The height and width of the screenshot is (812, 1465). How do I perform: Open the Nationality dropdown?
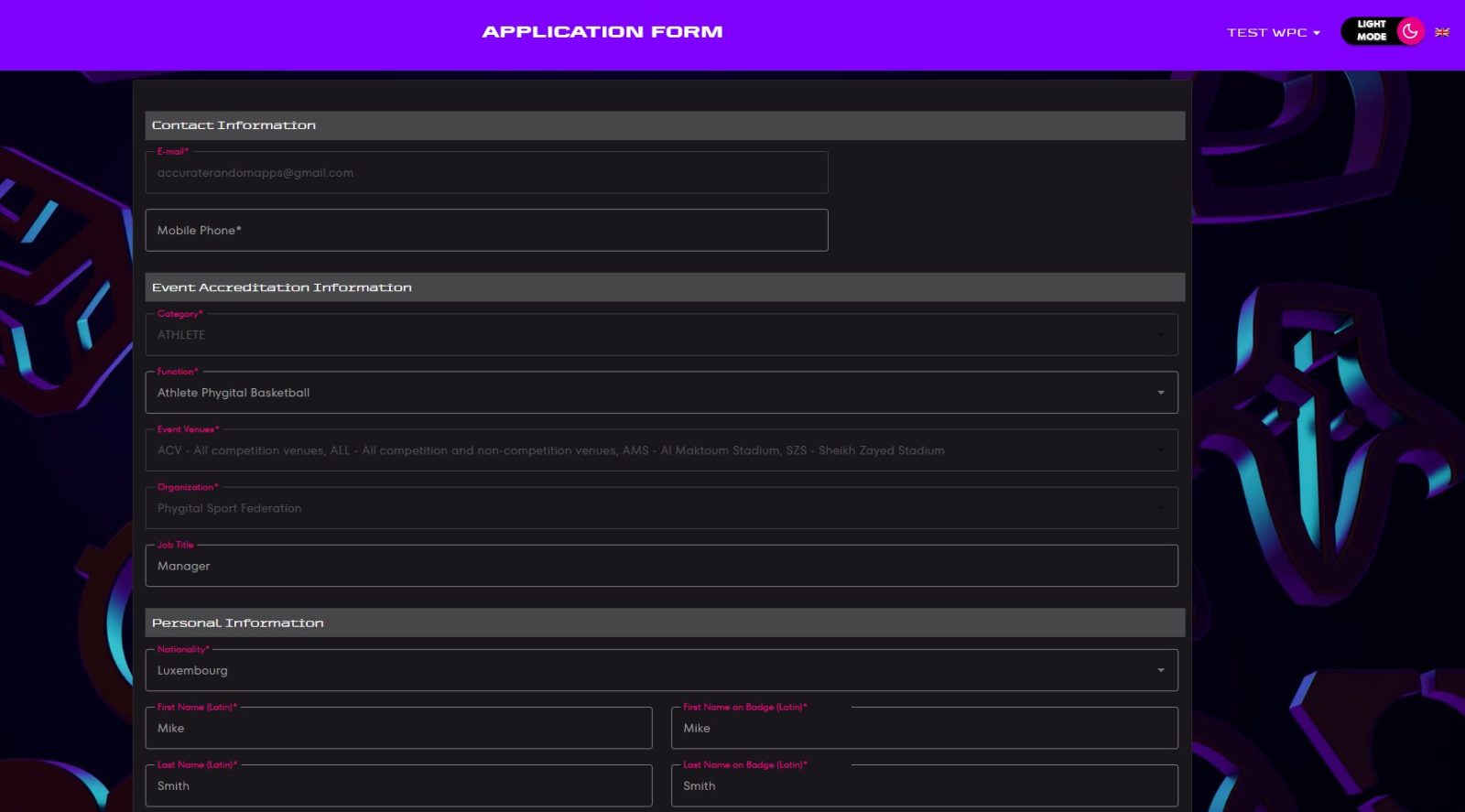coord(661,669)
